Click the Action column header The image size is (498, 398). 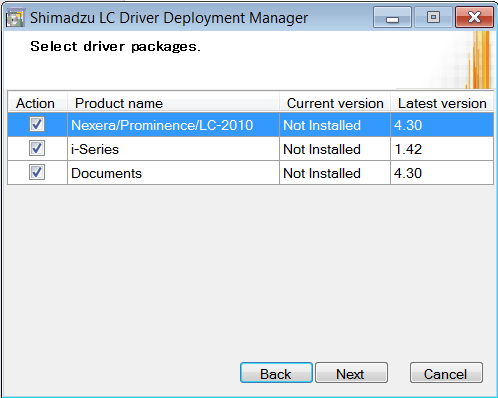pos(37,102)
